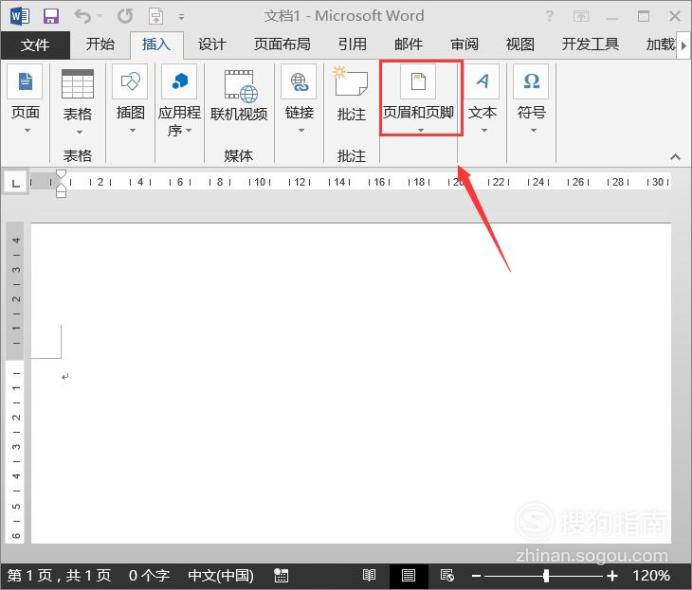Expand the 符号 dropdown arrow
This screenshot has width=692, height=590.
coord(534,130)
